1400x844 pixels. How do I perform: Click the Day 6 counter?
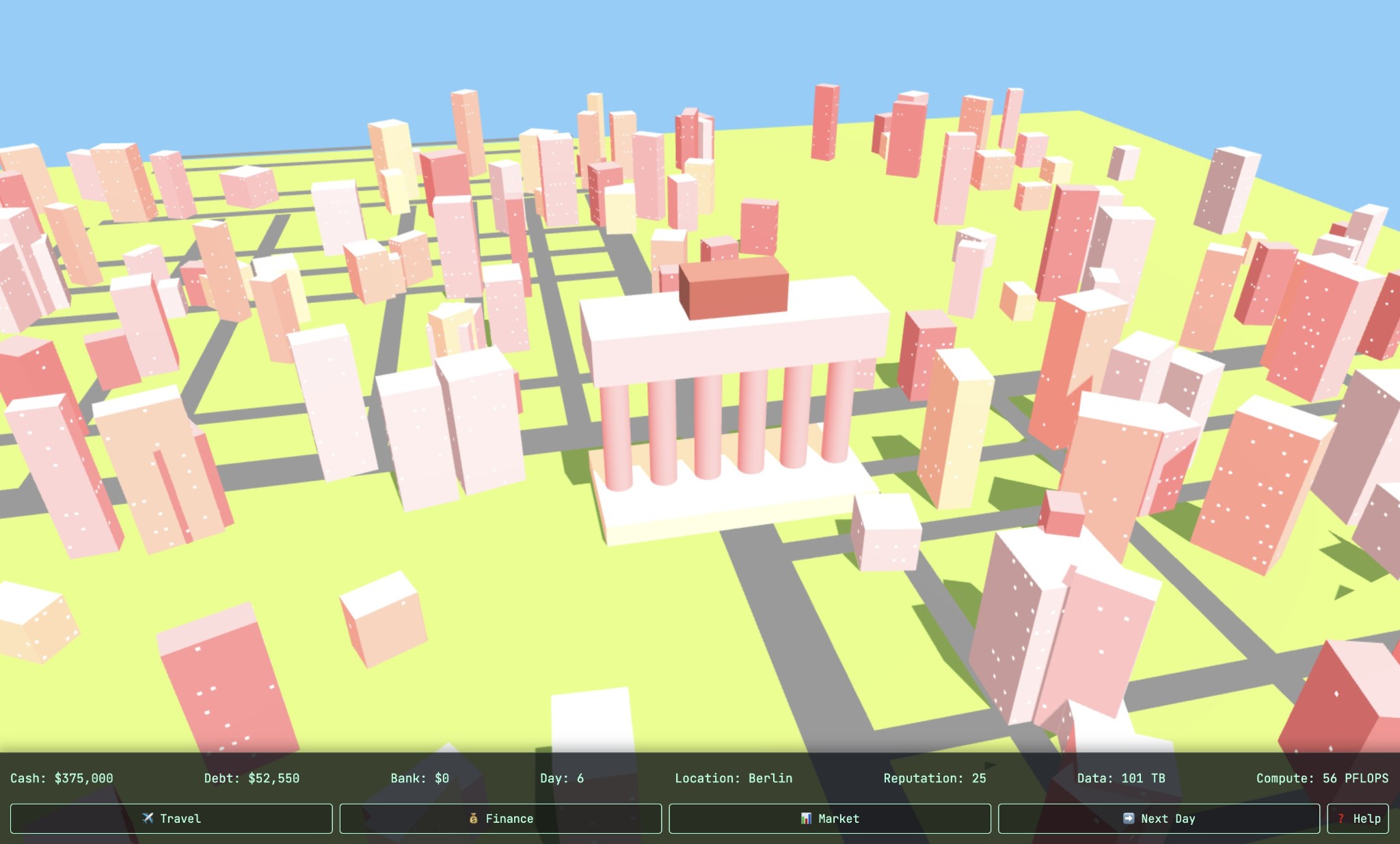(561, 778)
